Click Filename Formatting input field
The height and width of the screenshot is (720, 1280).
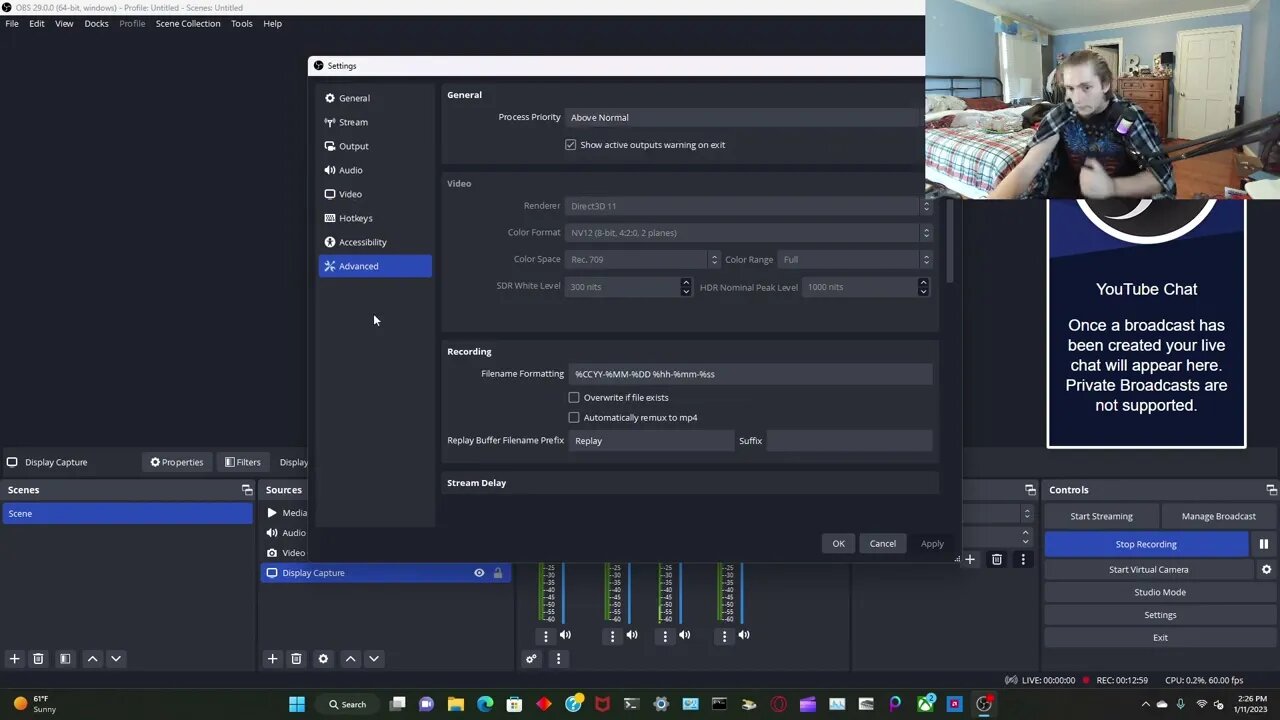(750, 374)
